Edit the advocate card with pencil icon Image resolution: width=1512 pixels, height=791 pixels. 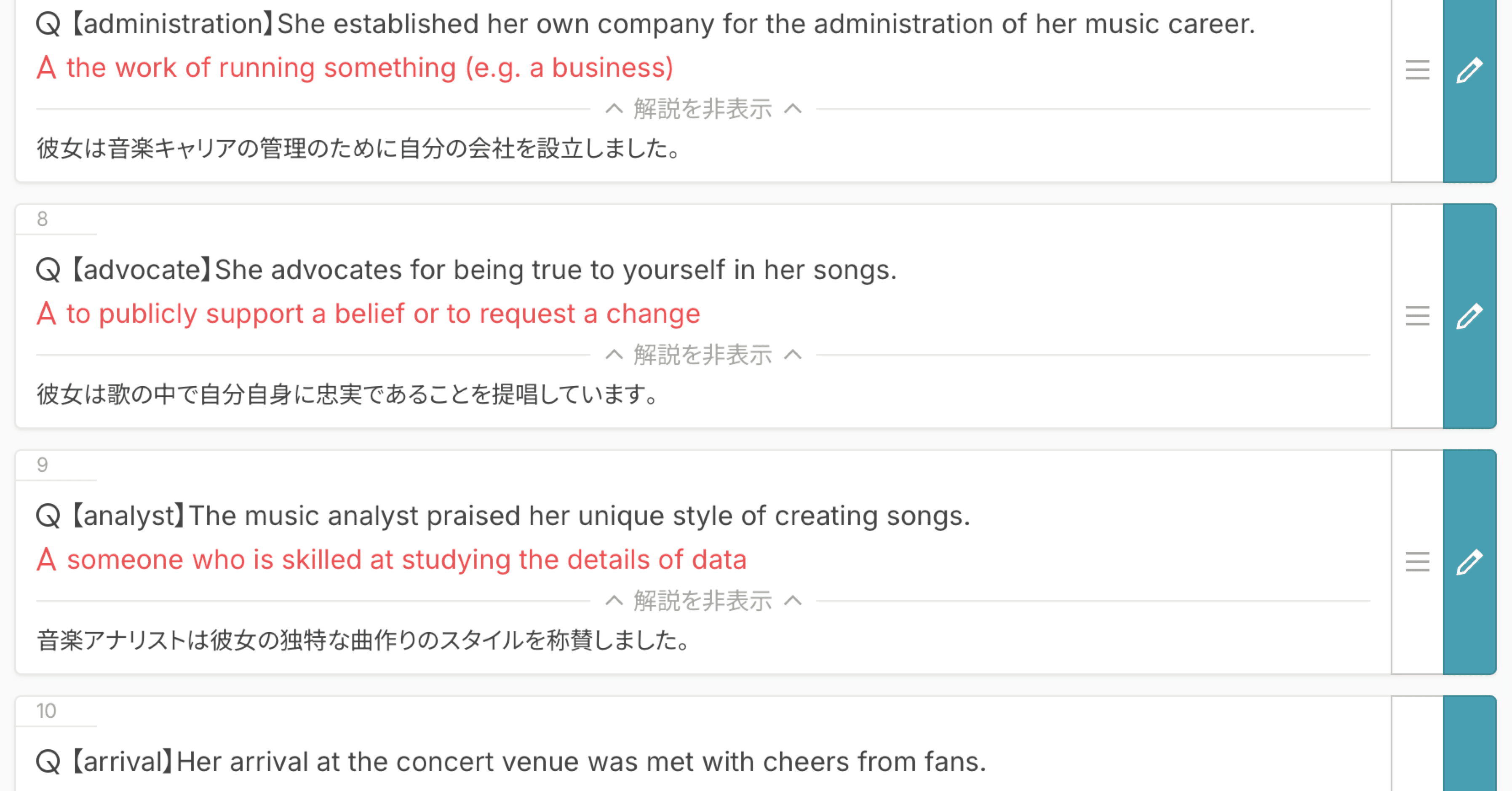(1469, 316)
